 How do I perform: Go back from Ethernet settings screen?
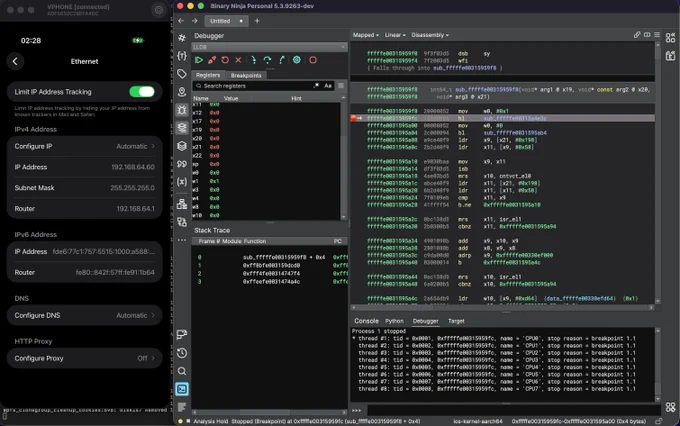pos(15,61)
